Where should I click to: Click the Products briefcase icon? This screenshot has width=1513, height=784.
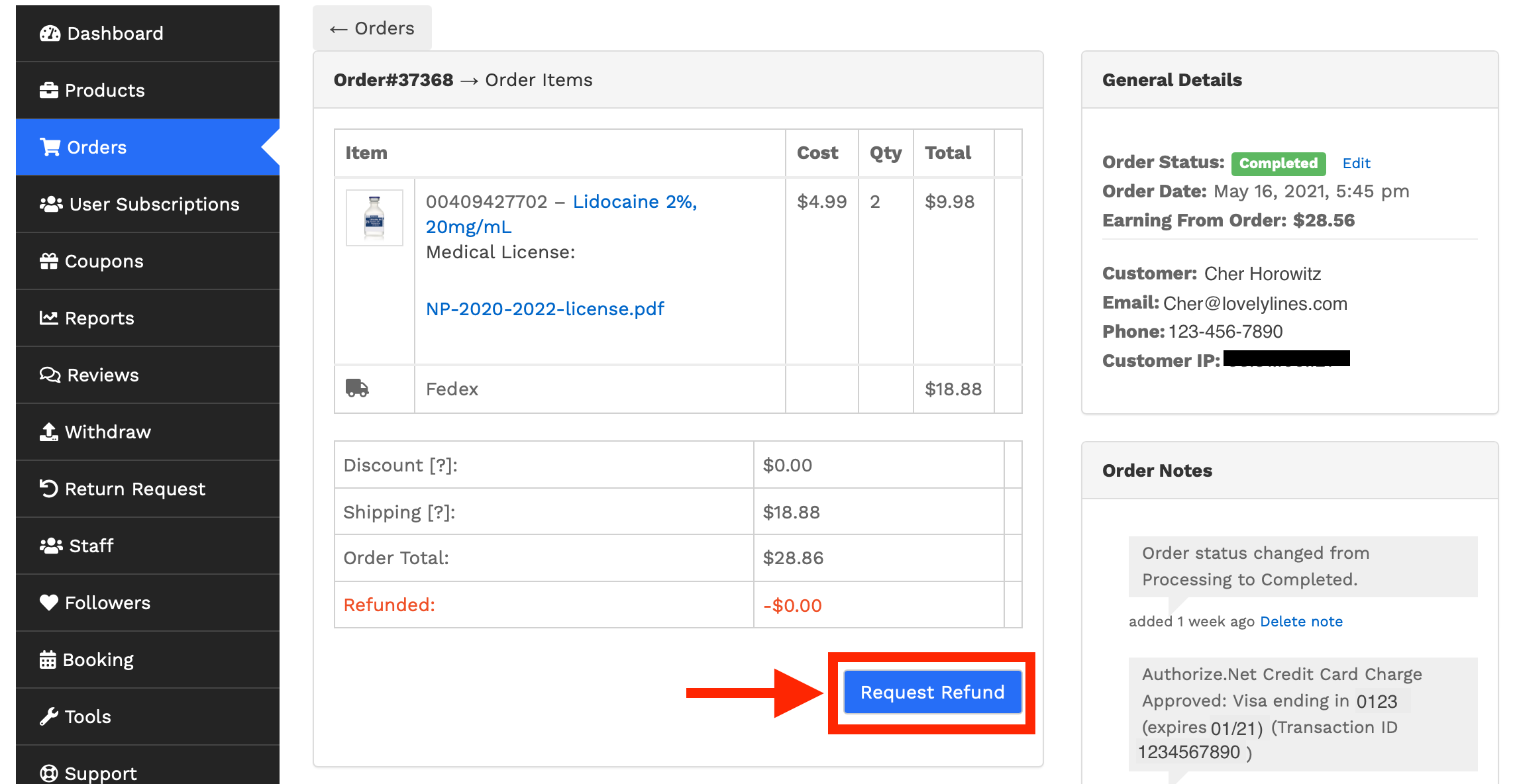pyautogui.click(x=49, y=91)
